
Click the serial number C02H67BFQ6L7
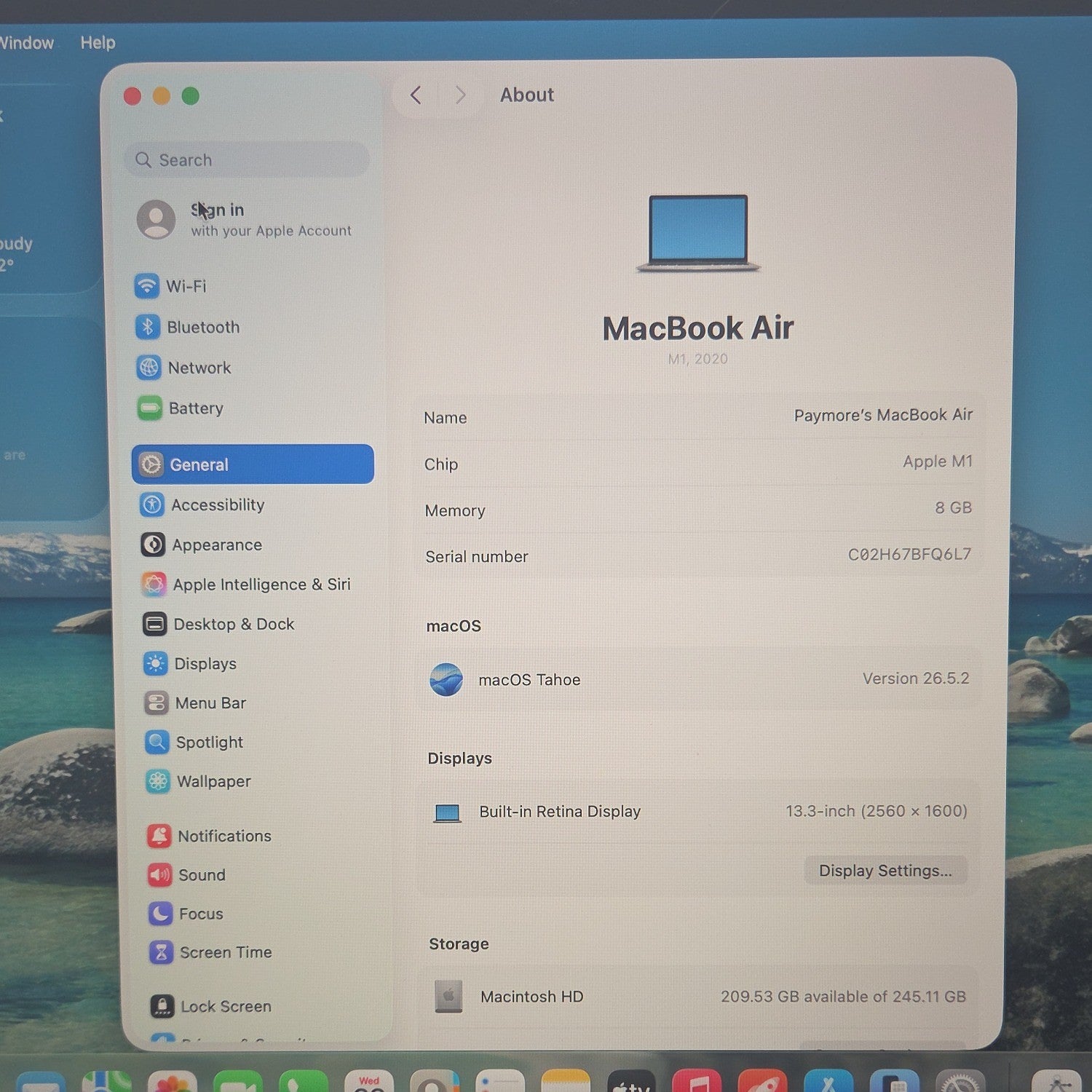(909, 554)
